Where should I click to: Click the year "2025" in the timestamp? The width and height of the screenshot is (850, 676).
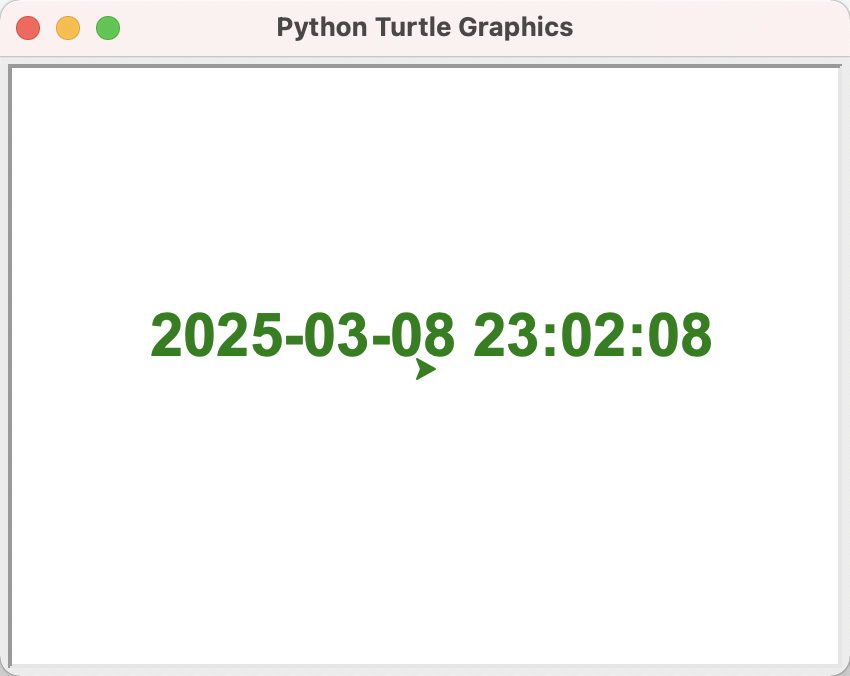(216, 335)
